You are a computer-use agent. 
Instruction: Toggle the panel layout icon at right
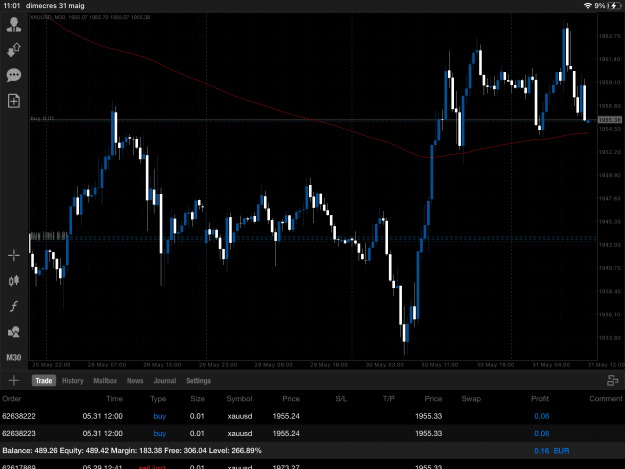(x=612, y=381)
